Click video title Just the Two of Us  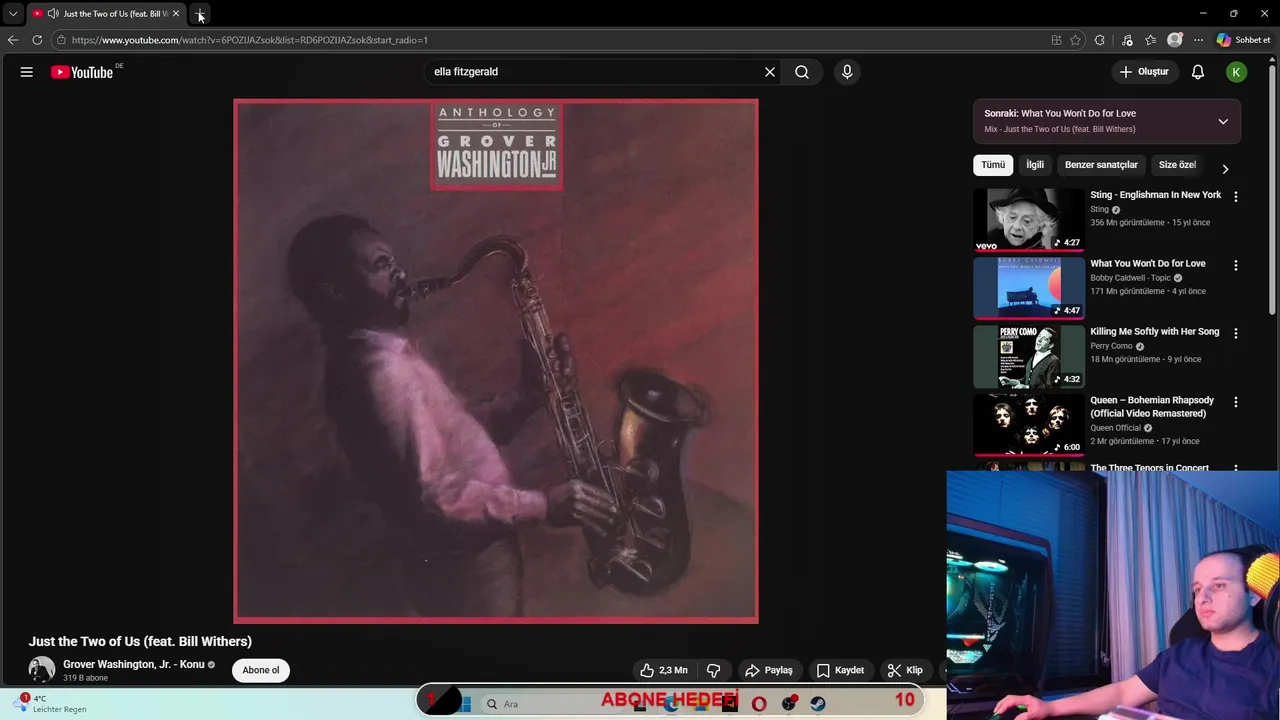[140, 641]
